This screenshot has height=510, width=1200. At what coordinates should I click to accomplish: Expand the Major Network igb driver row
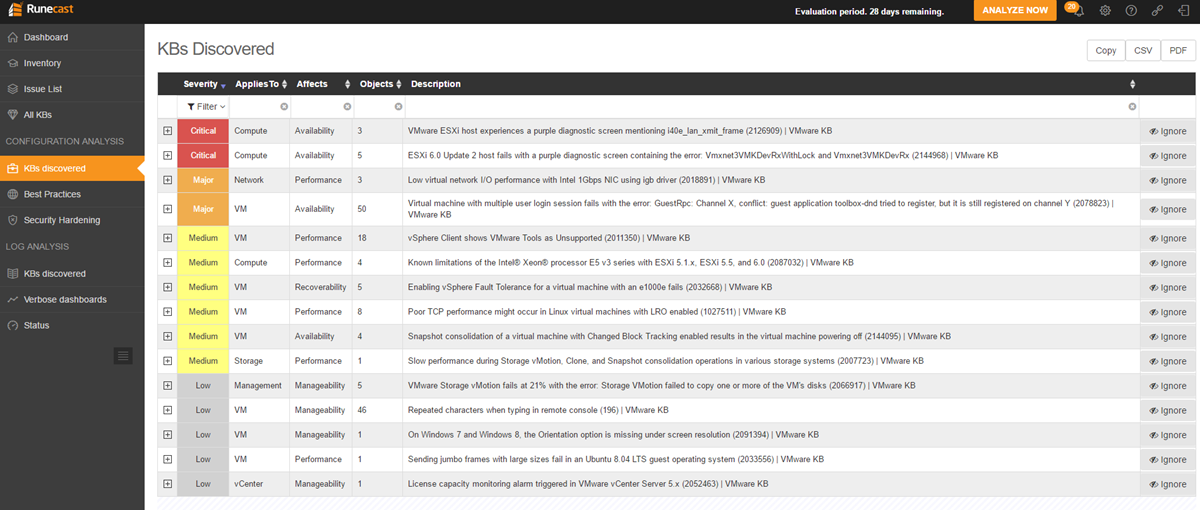tap(167, 180)
